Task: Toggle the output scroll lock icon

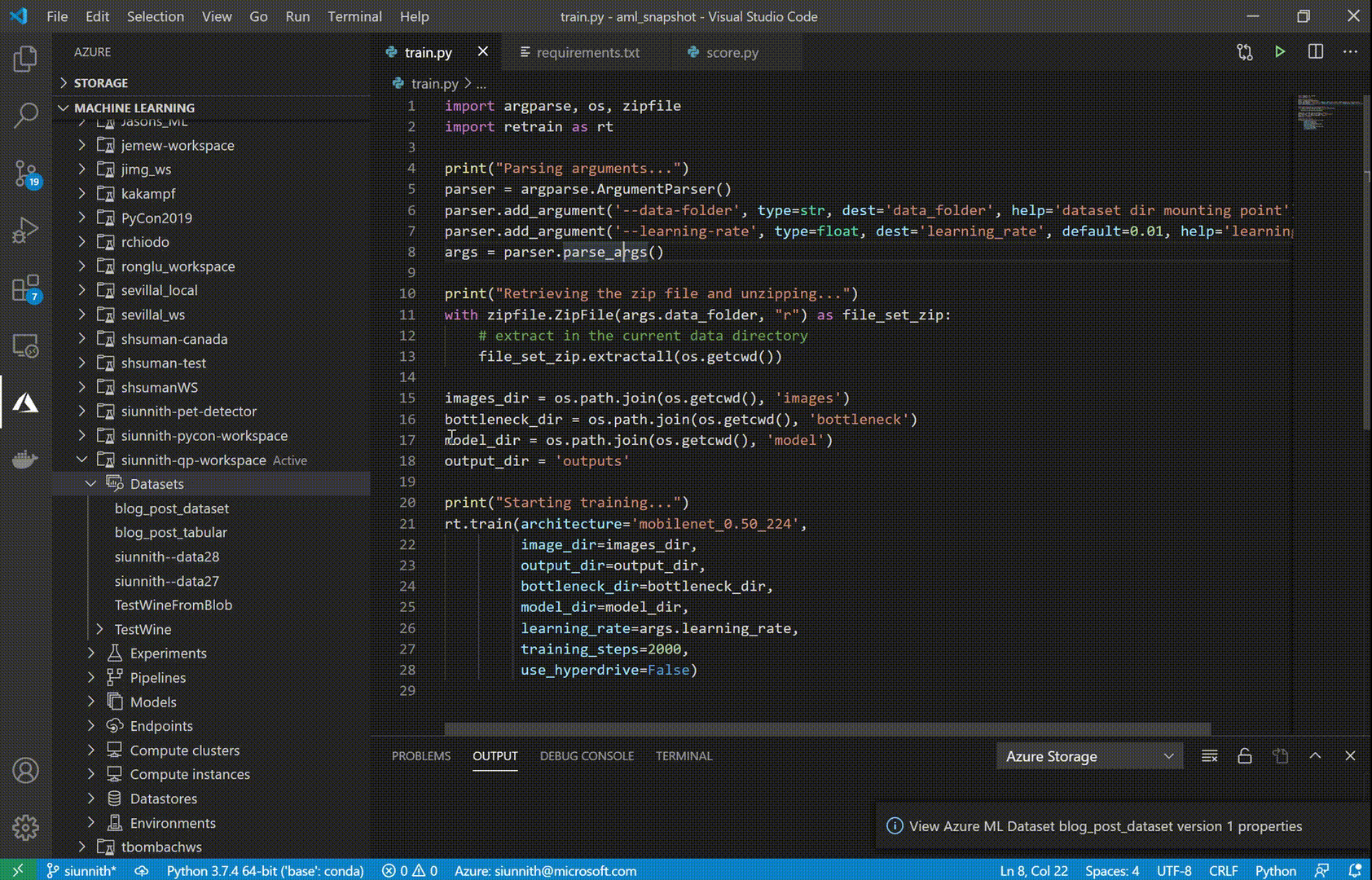Action: [x=1244, y=756]
